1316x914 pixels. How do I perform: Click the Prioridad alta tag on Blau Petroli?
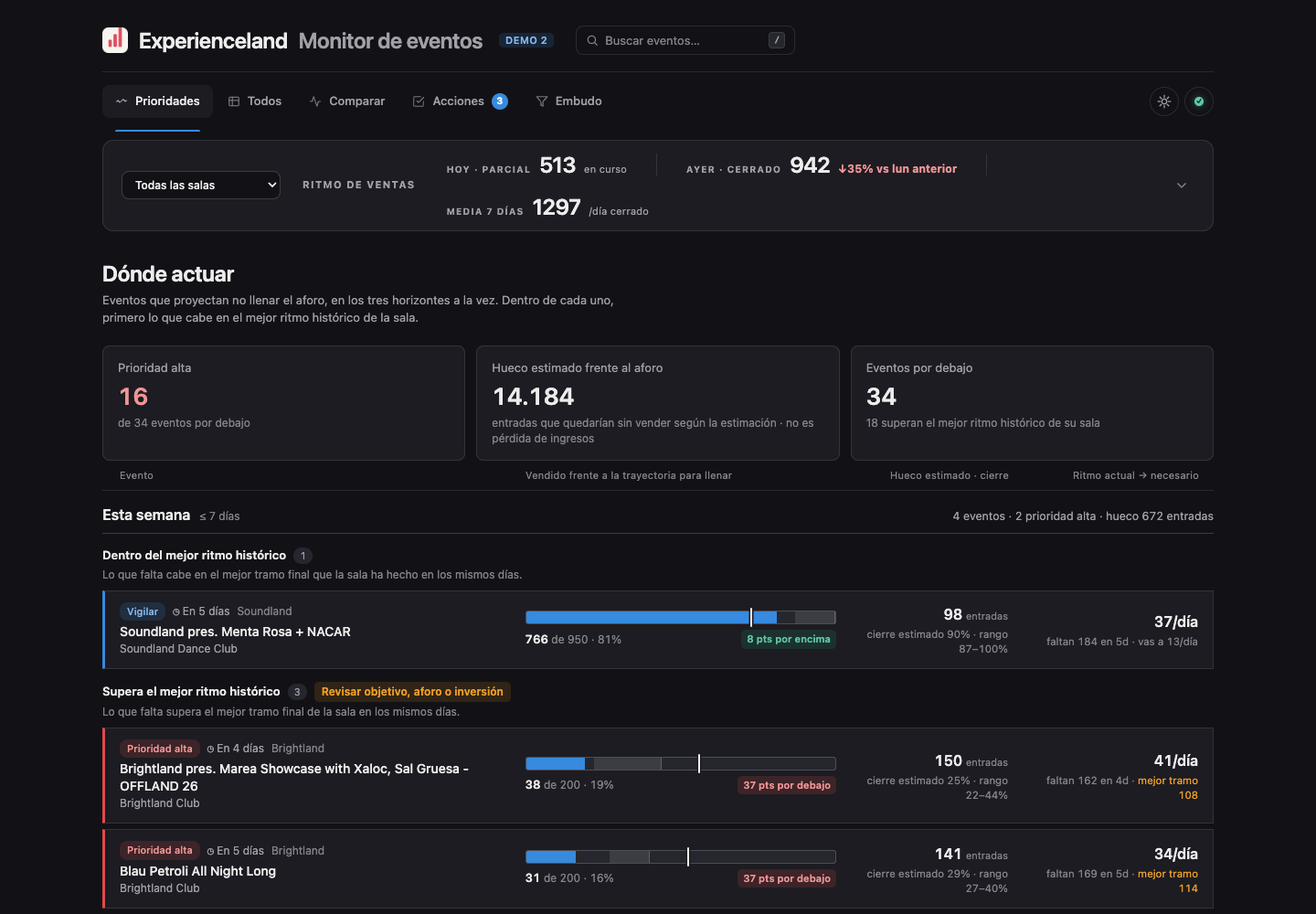[x=160, y=850]
